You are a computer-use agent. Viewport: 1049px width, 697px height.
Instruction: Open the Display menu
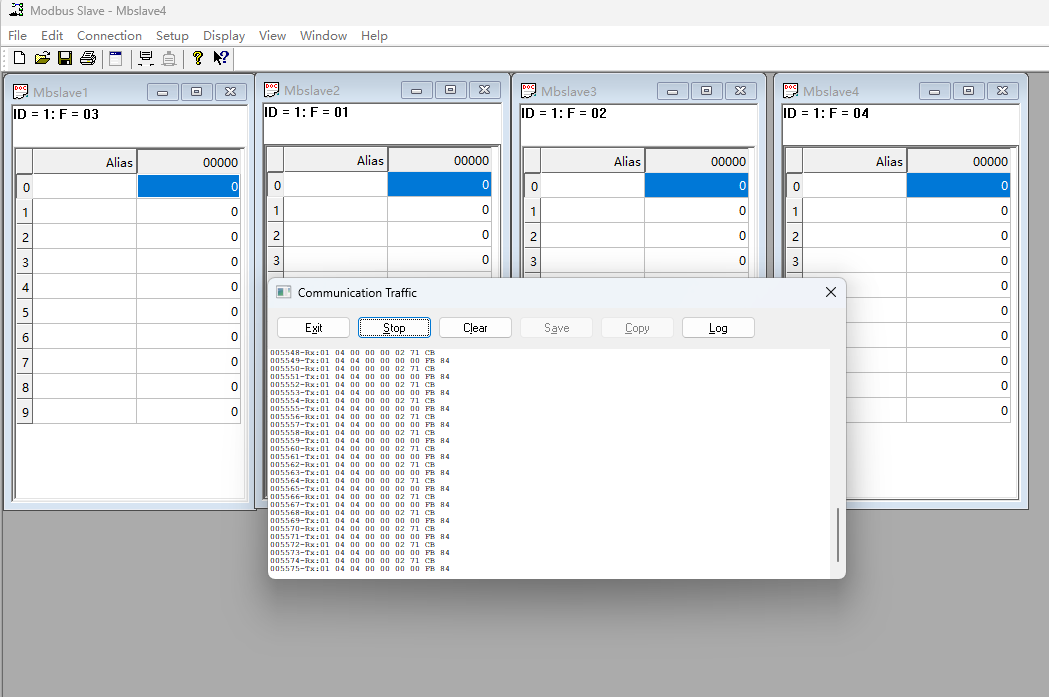(224, 35)
